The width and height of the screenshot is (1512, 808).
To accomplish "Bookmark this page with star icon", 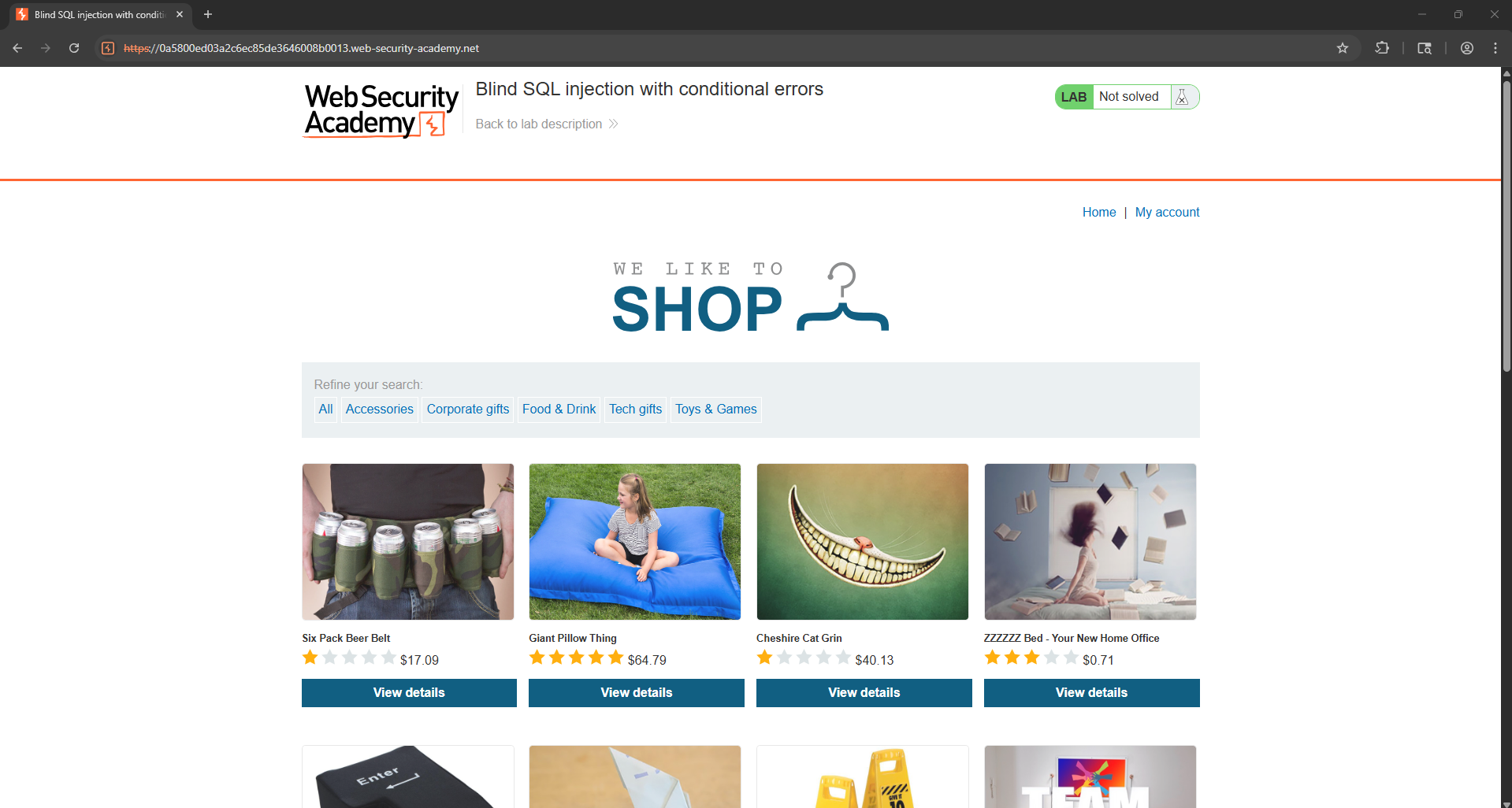I will click(x=1343, y=48).
